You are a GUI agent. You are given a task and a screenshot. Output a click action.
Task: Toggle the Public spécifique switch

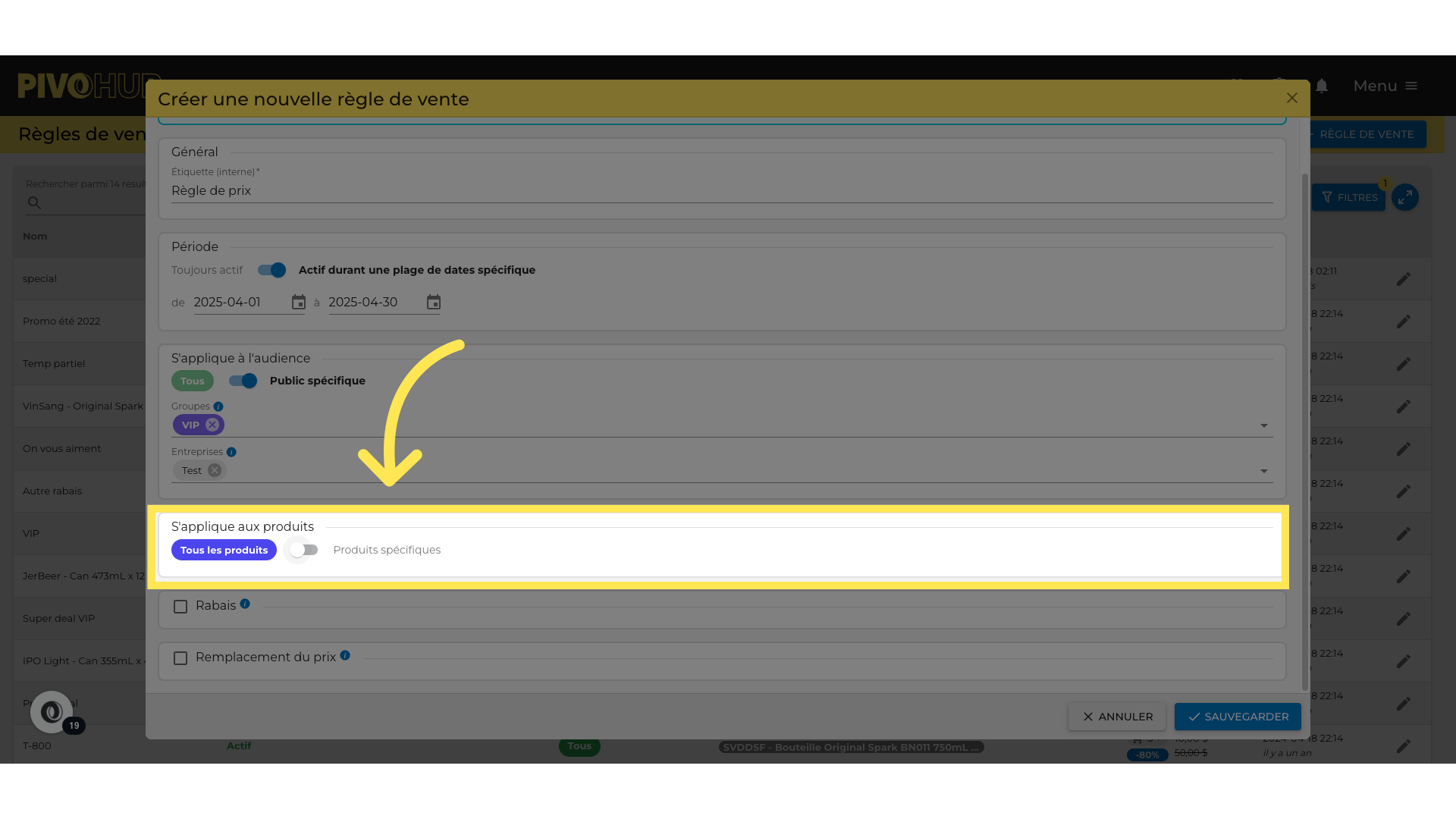pyautogui.click(x=243, y=381)
